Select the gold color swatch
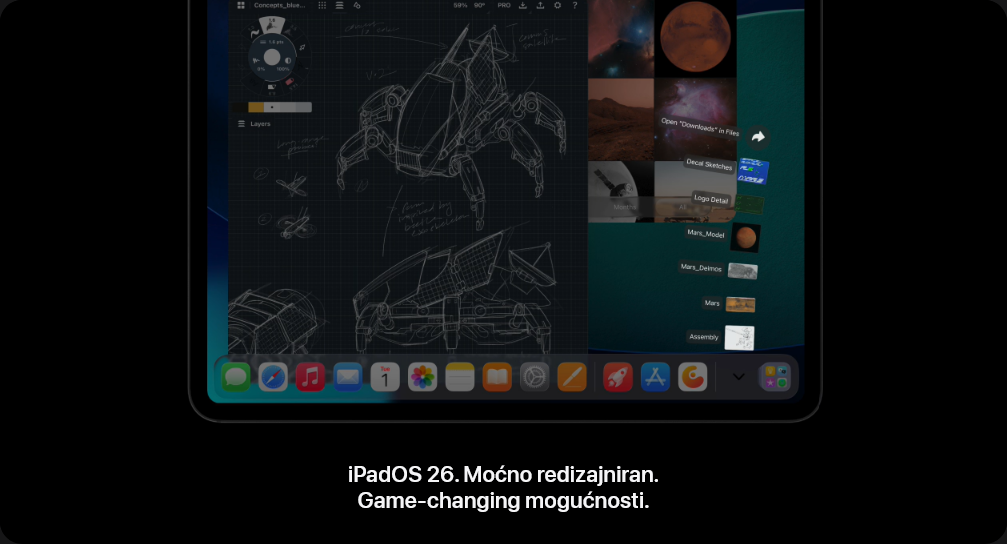 point(256,107)
